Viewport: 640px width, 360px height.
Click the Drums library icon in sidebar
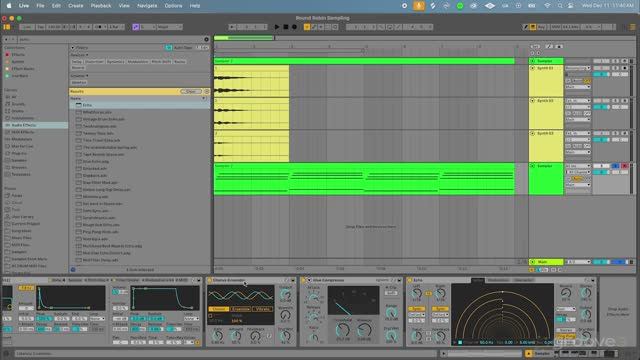click(7, 111)
